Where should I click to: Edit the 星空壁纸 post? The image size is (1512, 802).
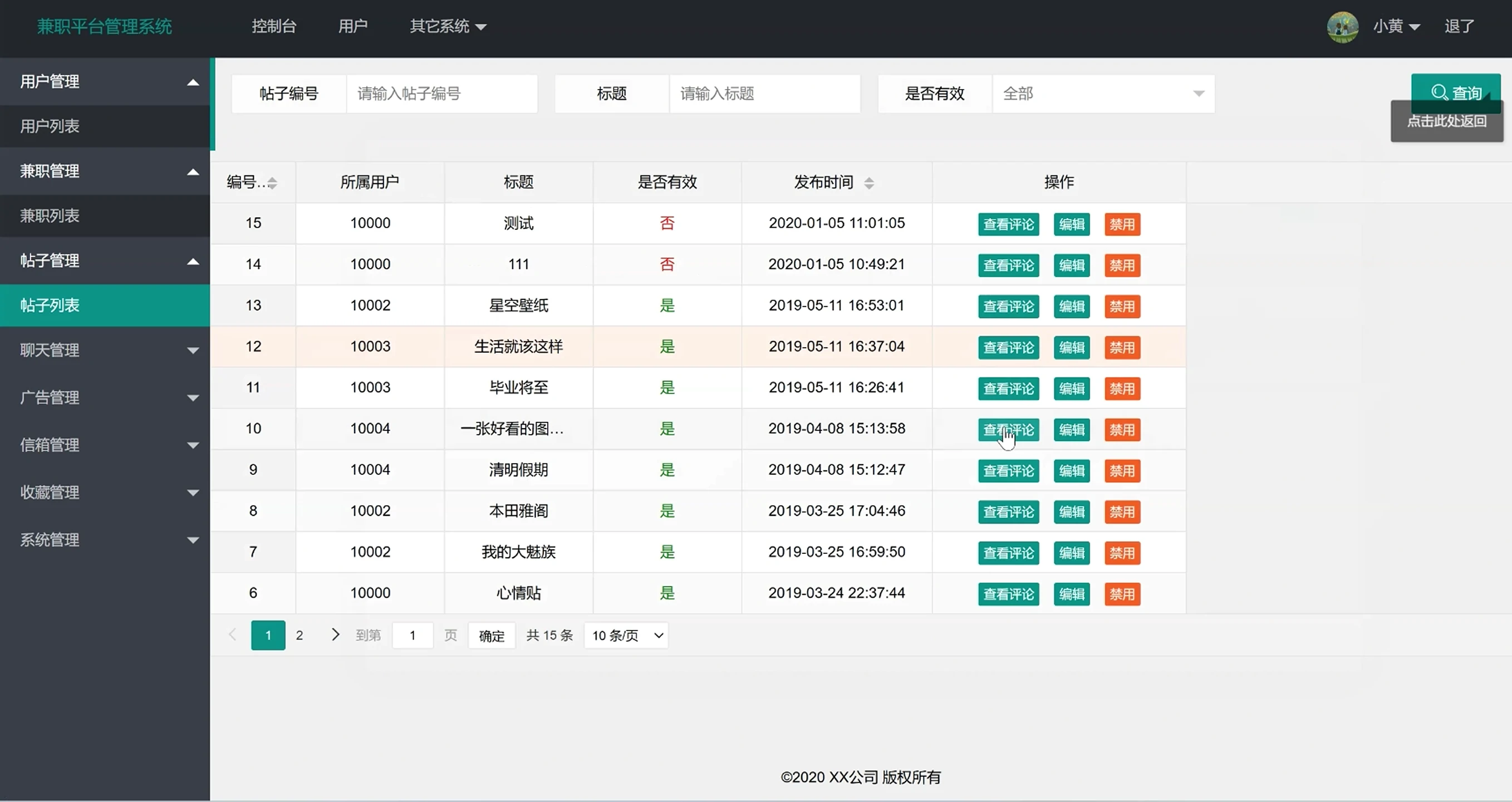(1071, 306)
